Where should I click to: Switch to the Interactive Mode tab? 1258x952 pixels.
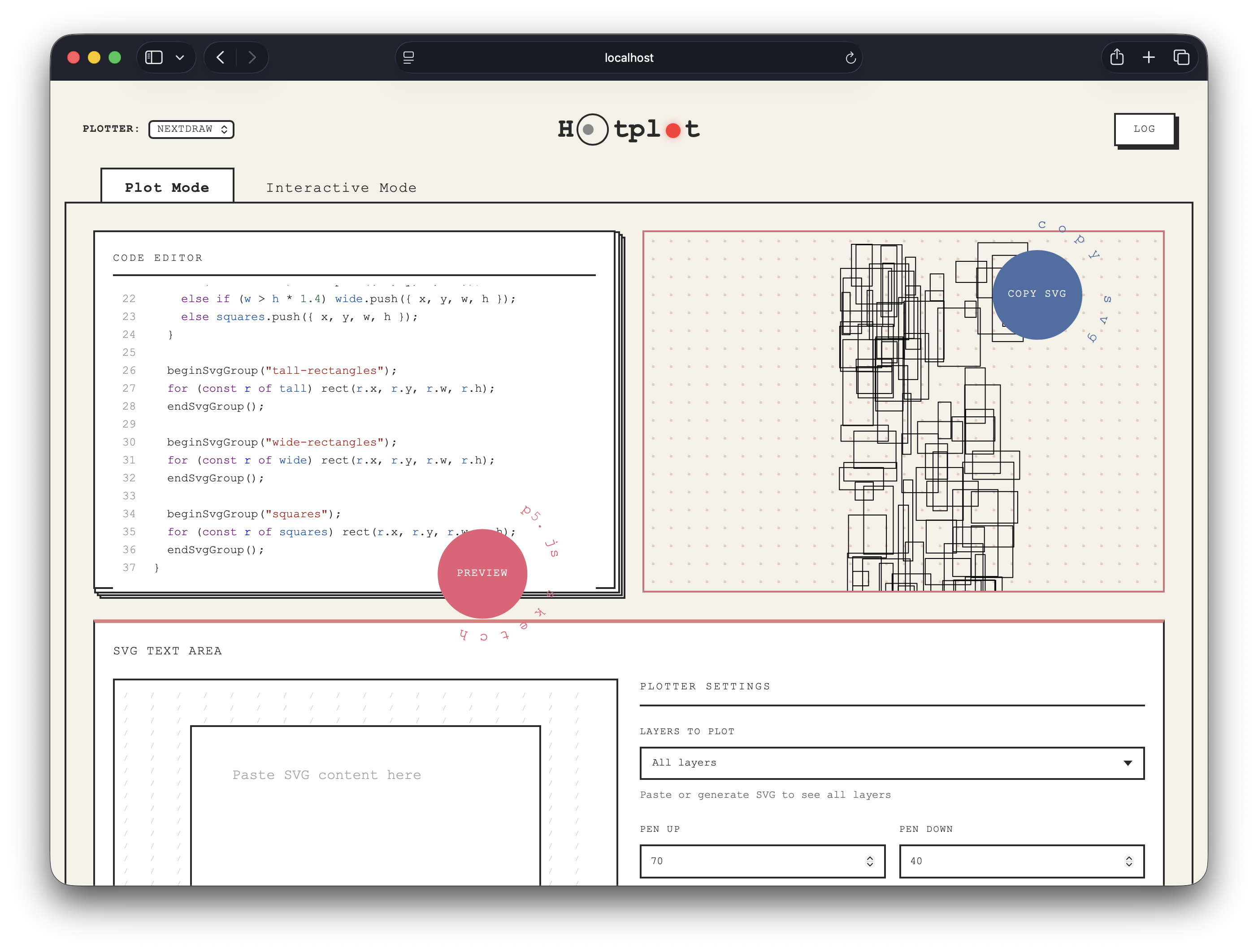tap(341, 188)
